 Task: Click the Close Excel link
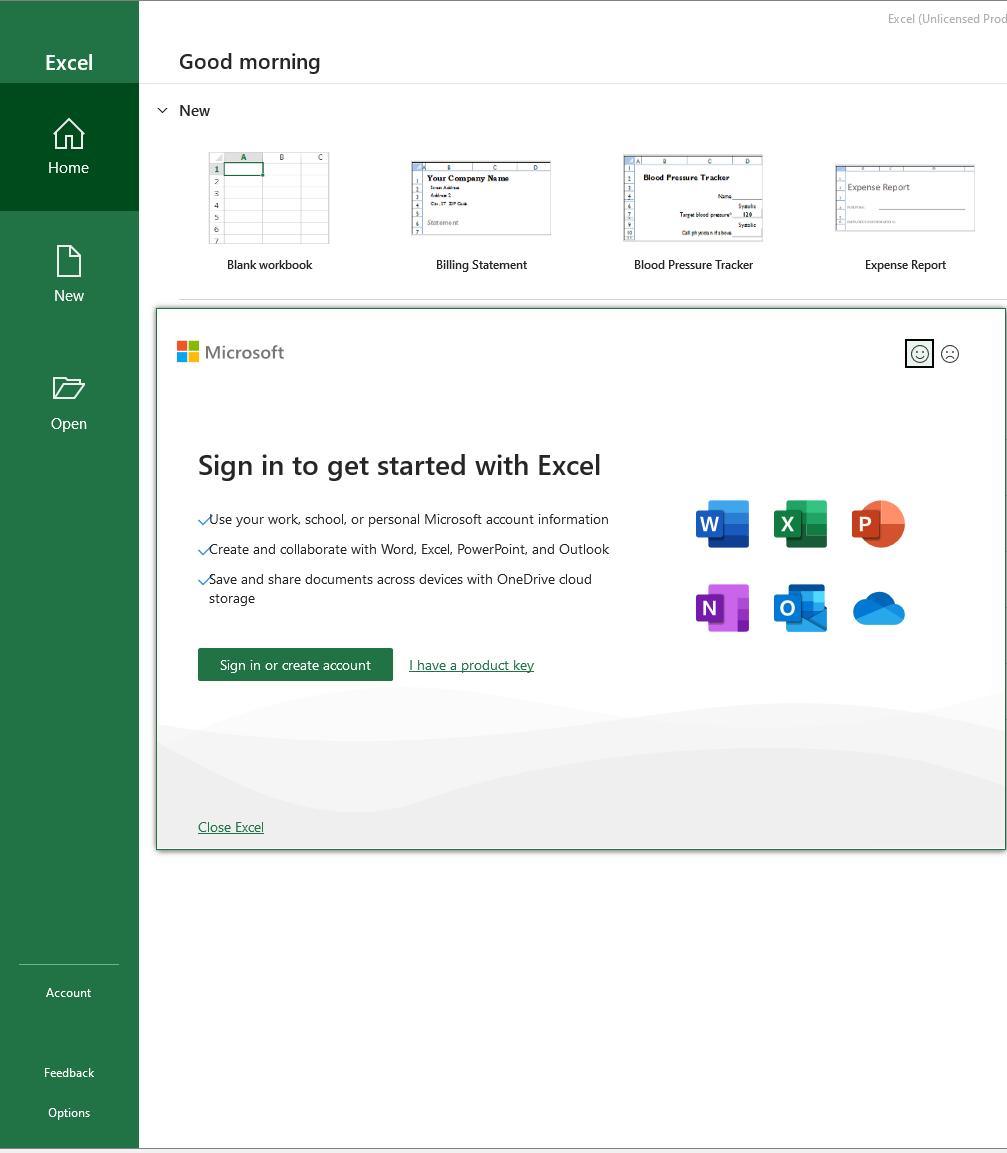pos(230,827)
